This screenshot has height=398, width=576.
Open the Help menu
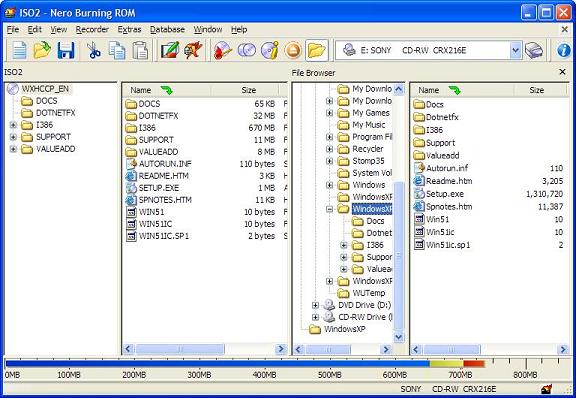[x=239, y=29]
